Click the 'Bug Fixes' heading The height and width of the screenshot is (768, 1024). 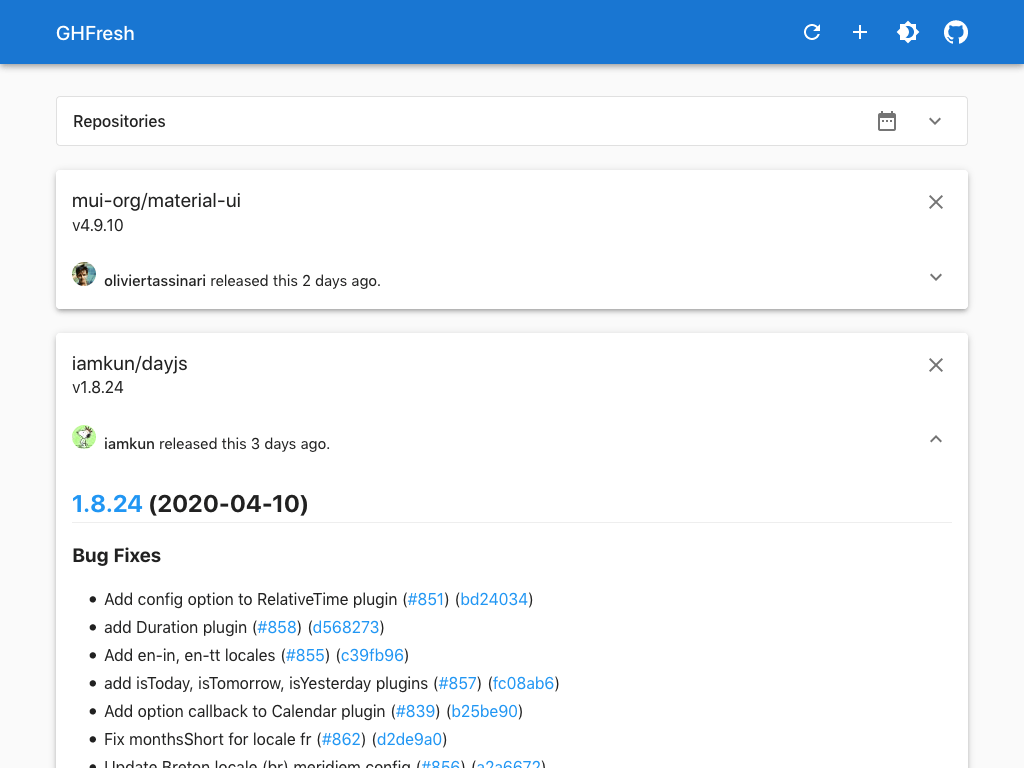[x=117, y=555]
